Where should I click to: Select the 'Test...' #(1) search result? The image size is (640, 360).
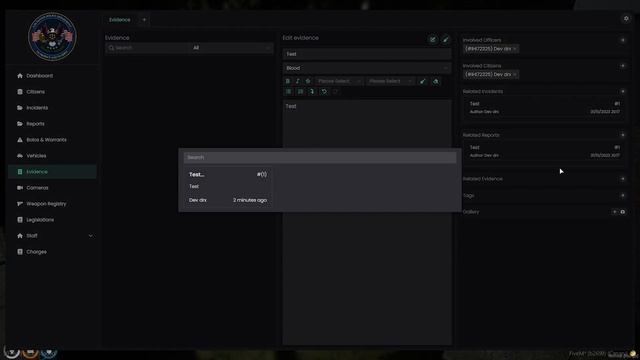228,187
